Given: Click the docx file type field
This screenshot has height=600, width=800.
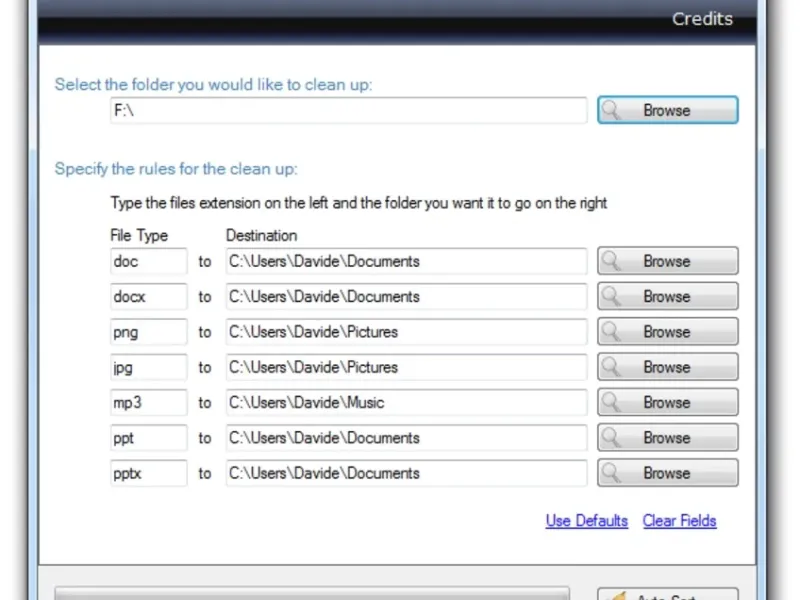Looking at the screenshot, I should point(148,296).
